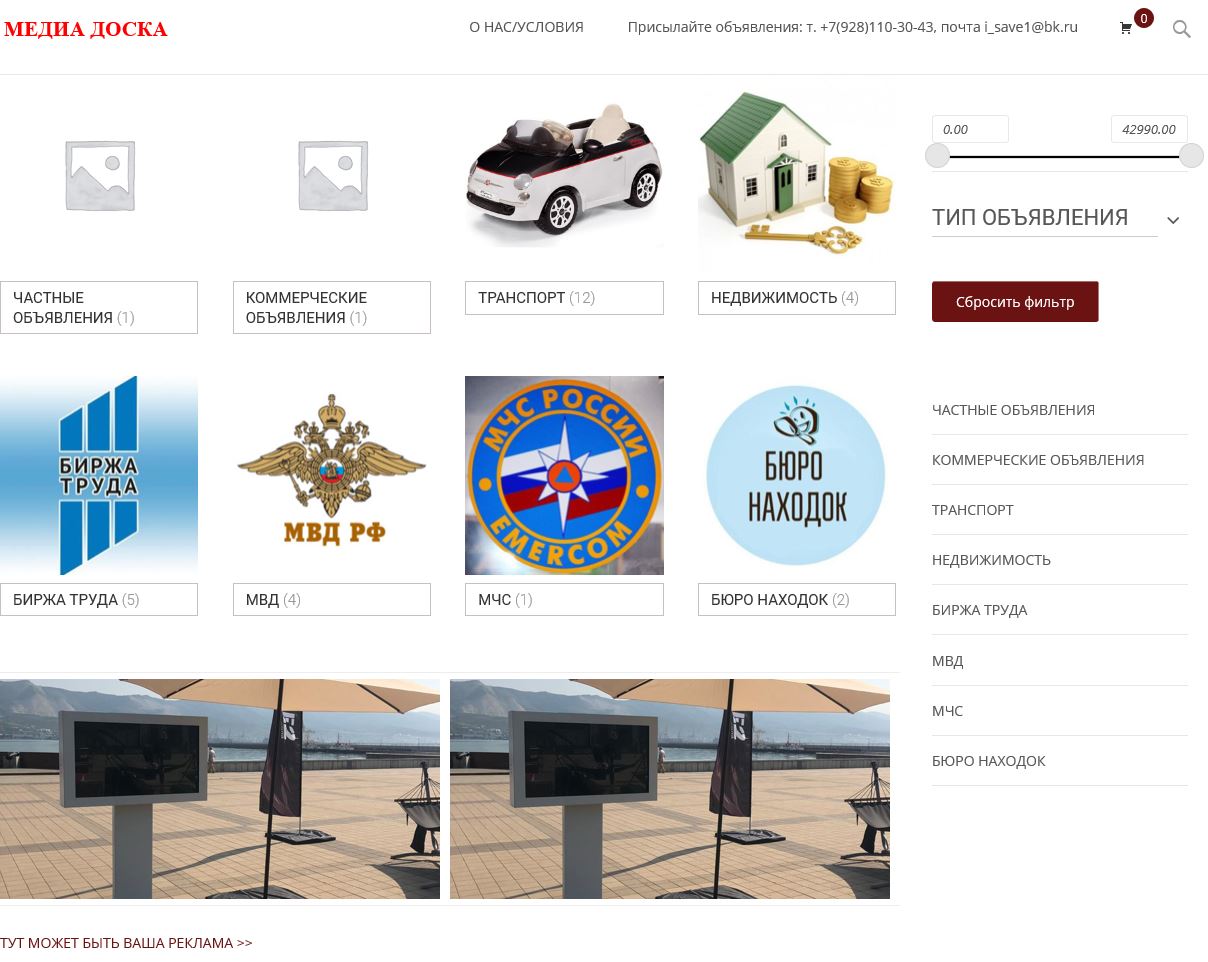The width and height of the screenshot is (1208, 962).
Task: Expand the Тип объявления filter chevron
Action: 1173,220
